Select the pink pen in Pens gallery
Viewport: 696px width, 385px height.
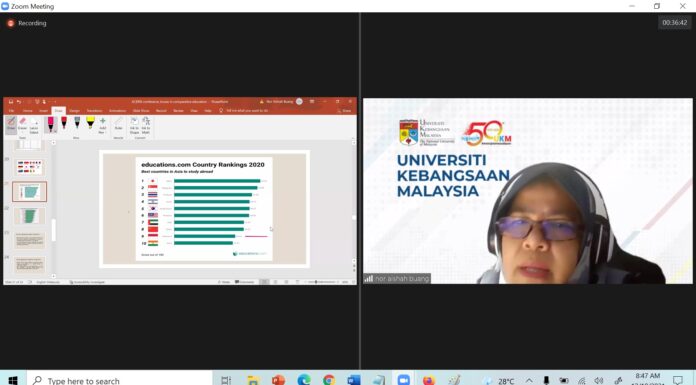(51, 124)
